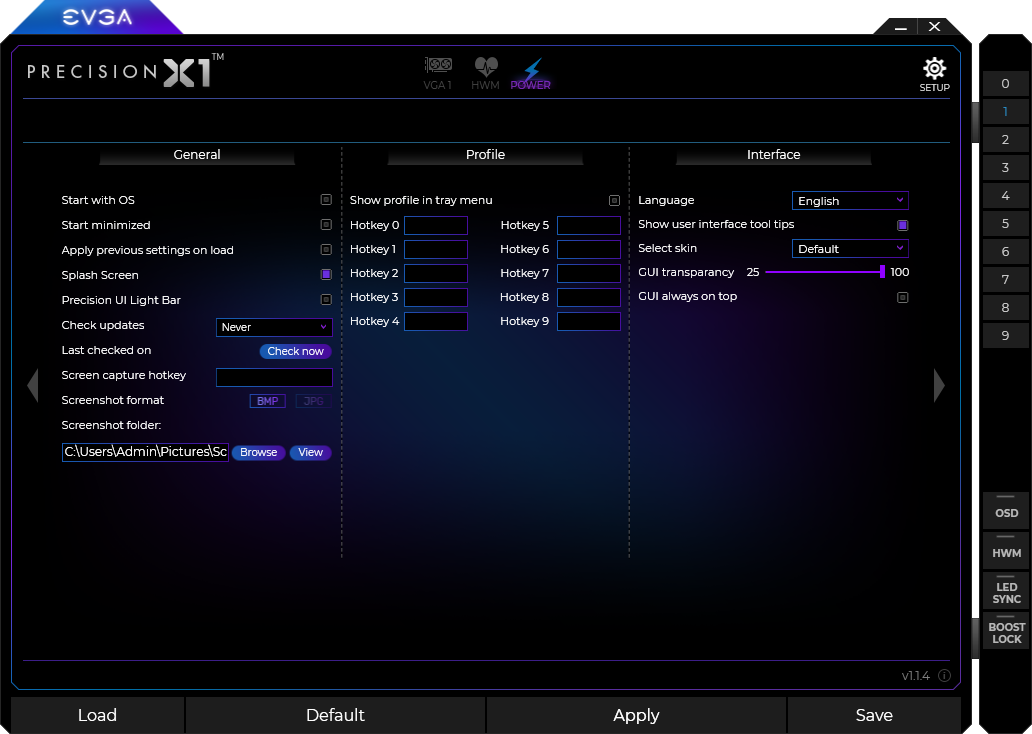
Task: Click the screenshot folder path field
Action: click(x=145, y=452)
